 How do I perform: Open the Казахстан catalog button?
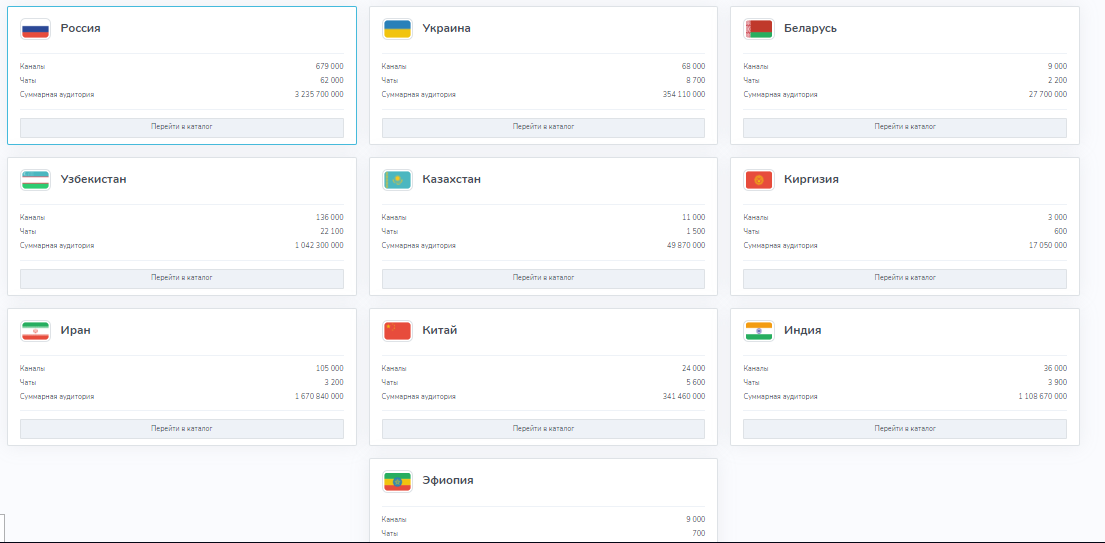543,278
